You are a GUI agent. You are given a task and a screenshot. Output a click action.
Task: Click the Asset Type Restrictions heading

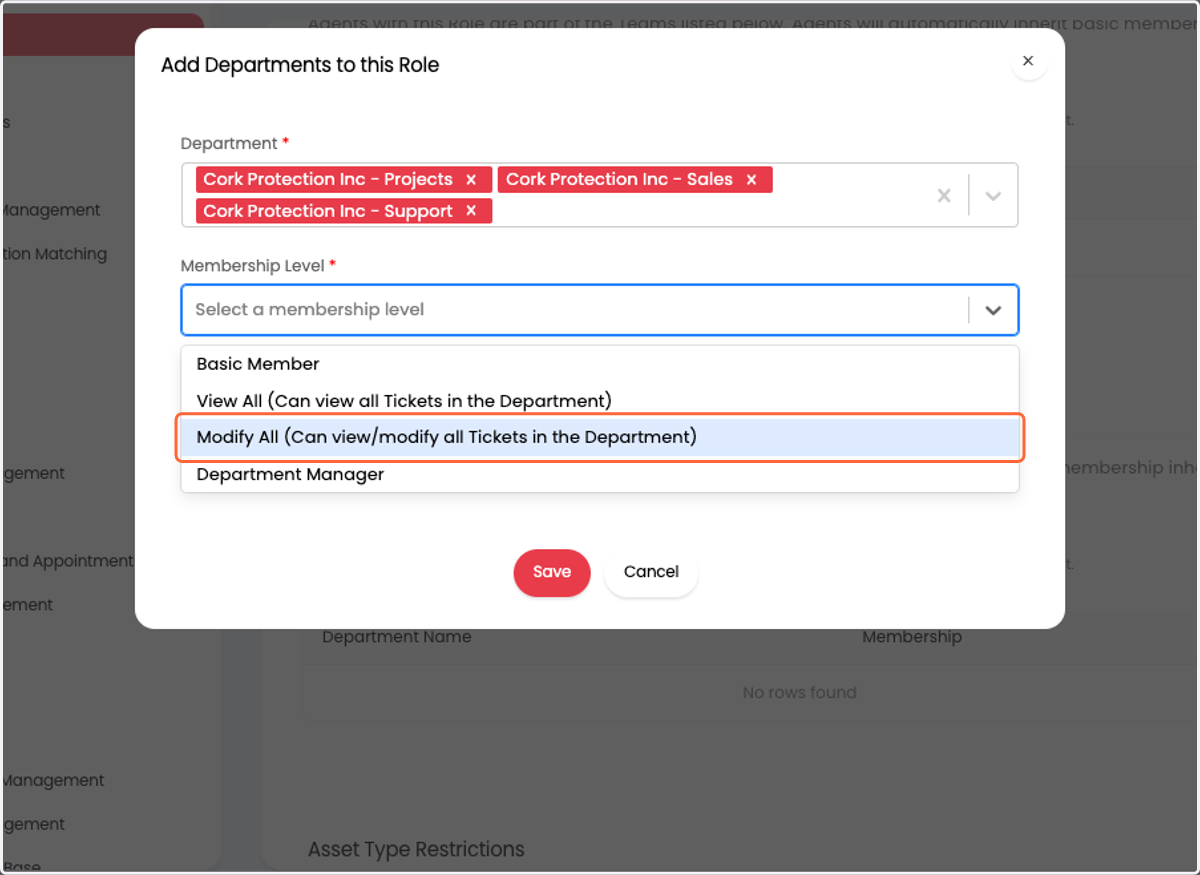[416, 850]
